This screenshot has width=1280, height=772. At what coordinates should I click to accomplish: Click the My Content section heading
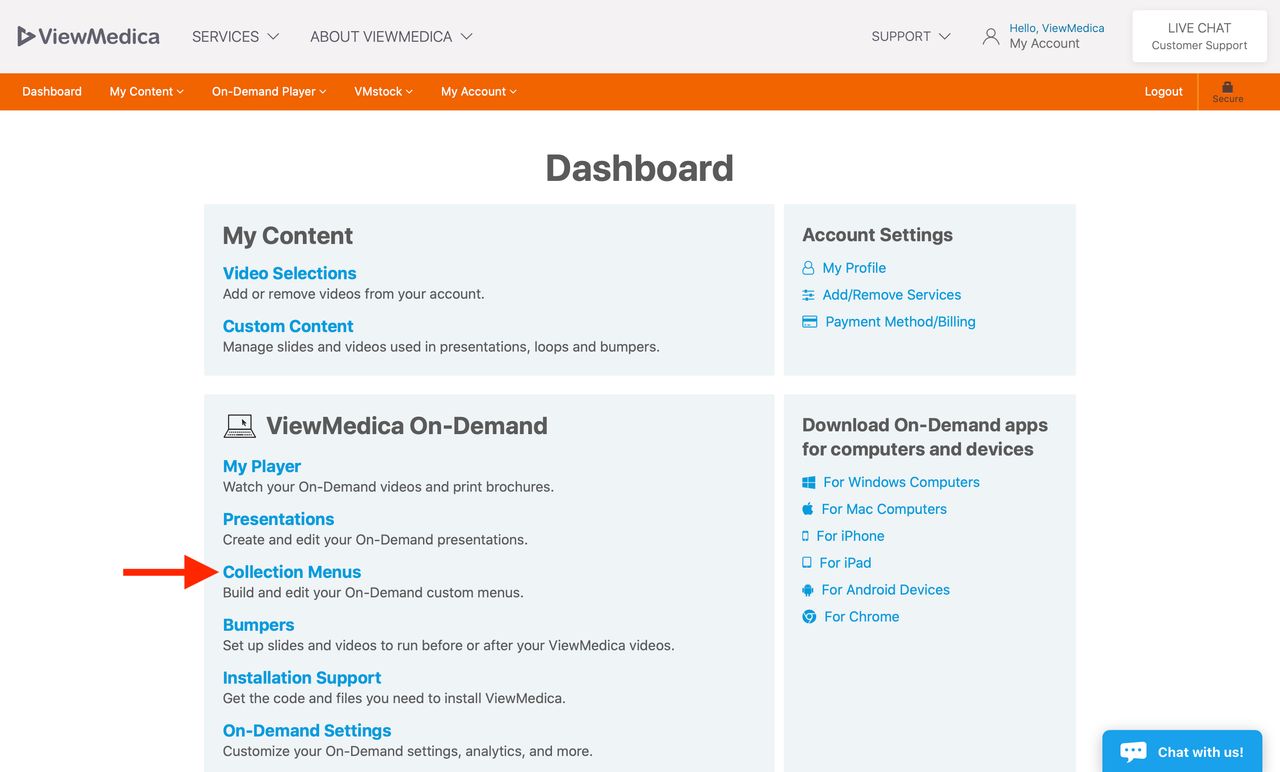288,236
